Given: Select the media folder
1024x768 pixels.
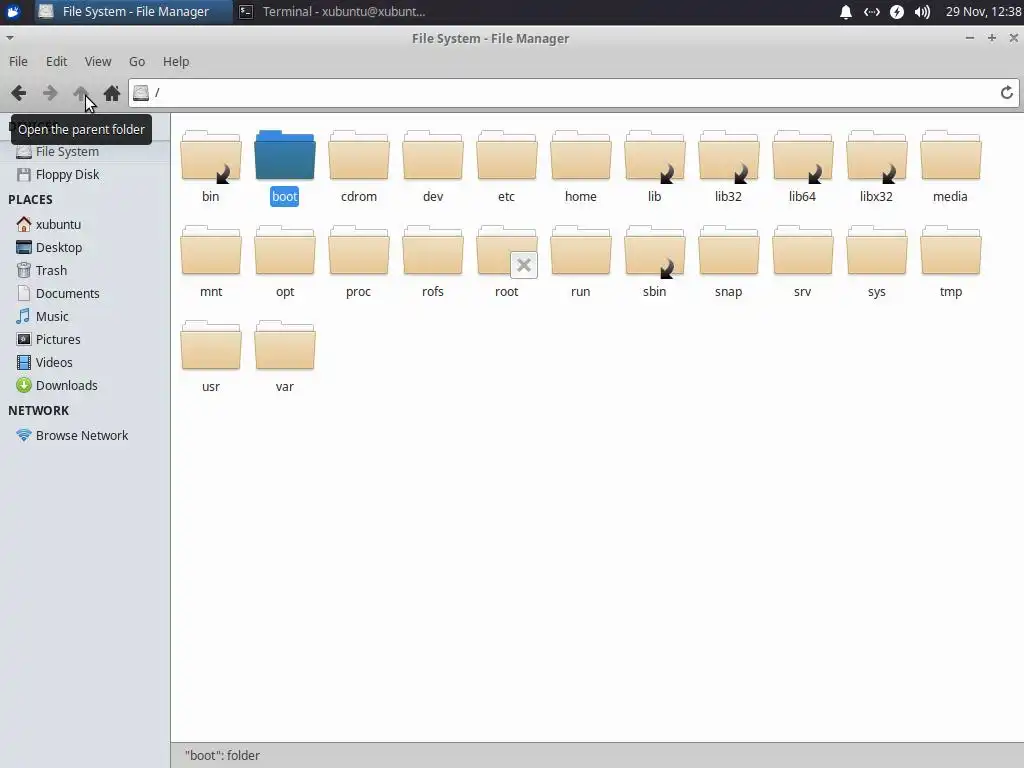Looking at the screenshot, I should (x=950, y=155).
